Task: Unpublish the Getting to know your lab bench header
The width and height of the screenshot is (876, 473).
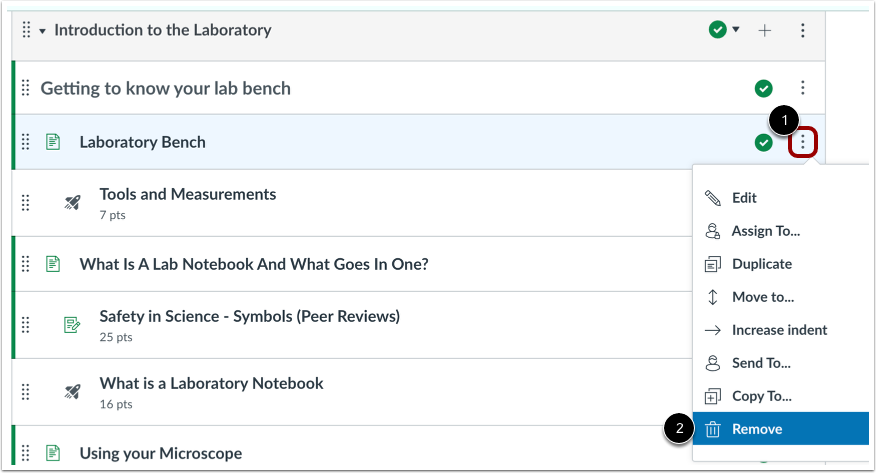Action: 764,89
